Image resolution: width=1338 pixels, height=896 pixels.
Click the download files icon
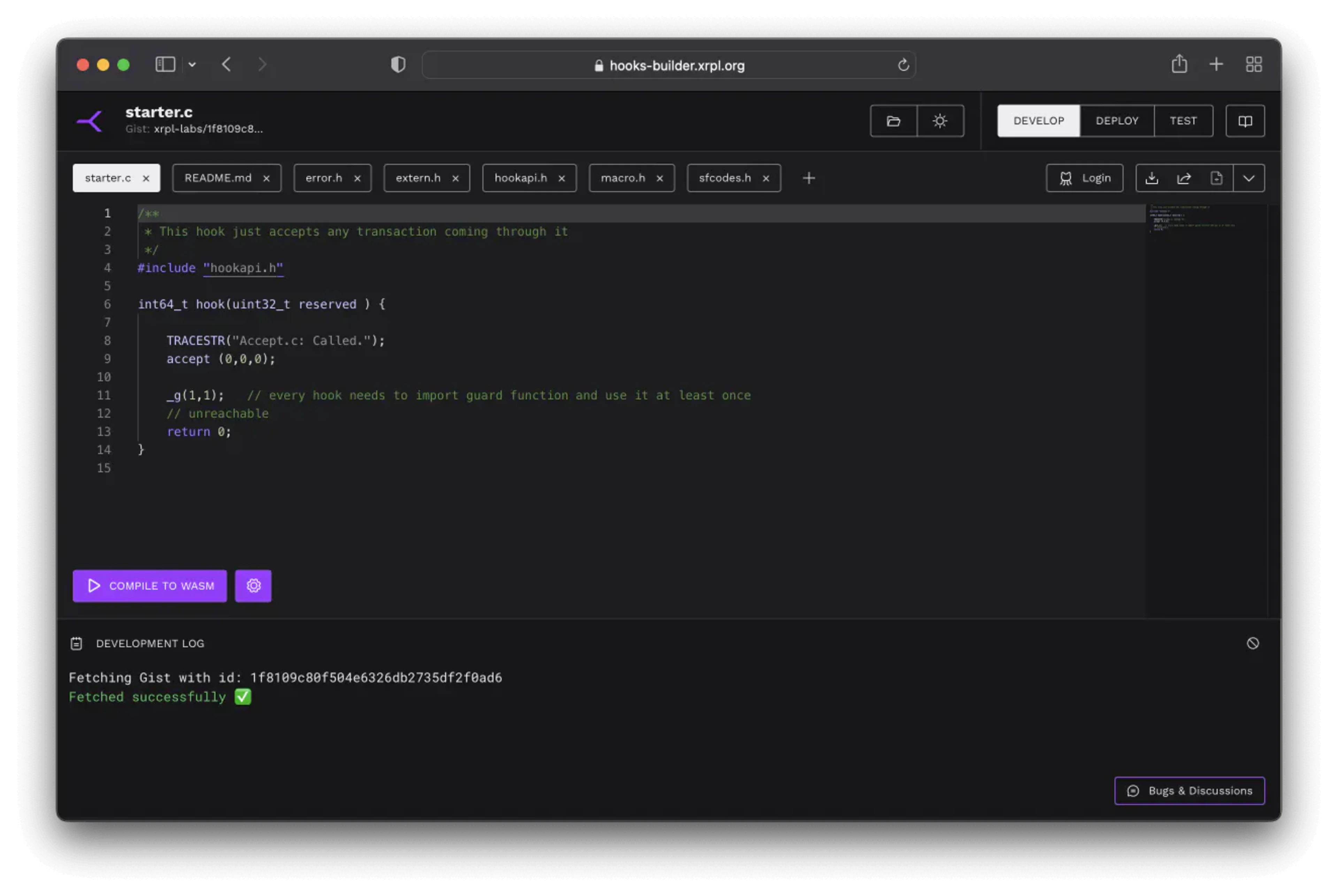click(1152, 178)
